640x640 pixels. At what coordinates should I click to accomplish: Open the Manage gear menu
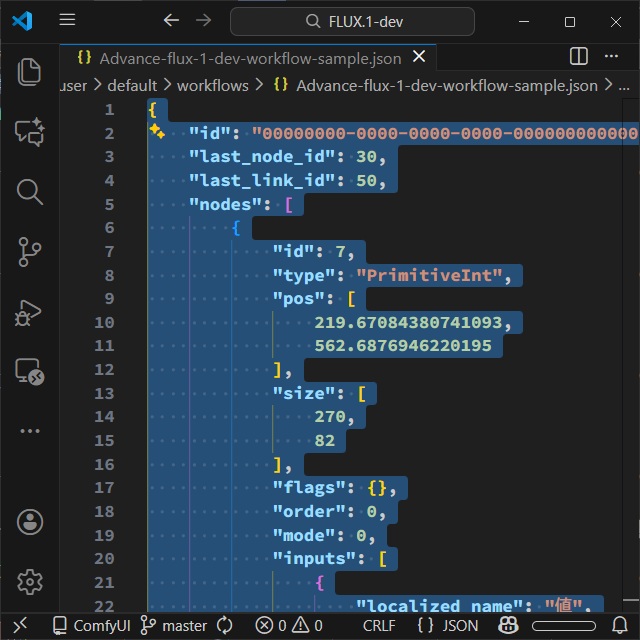coord(30,581)
